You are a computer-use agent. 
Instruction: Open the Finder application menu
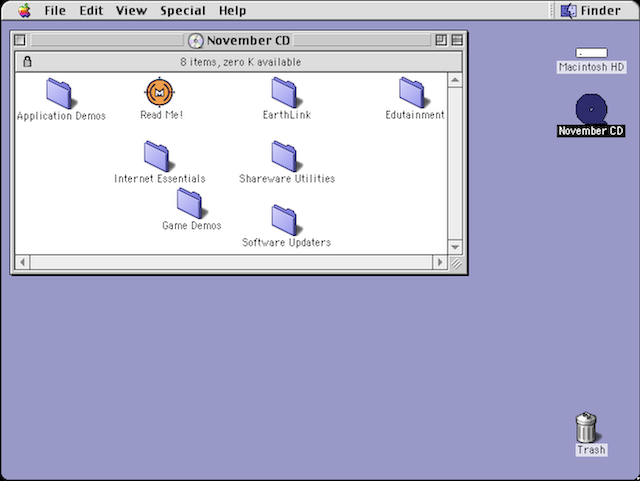pyautogui.click(x=591, y=11)
